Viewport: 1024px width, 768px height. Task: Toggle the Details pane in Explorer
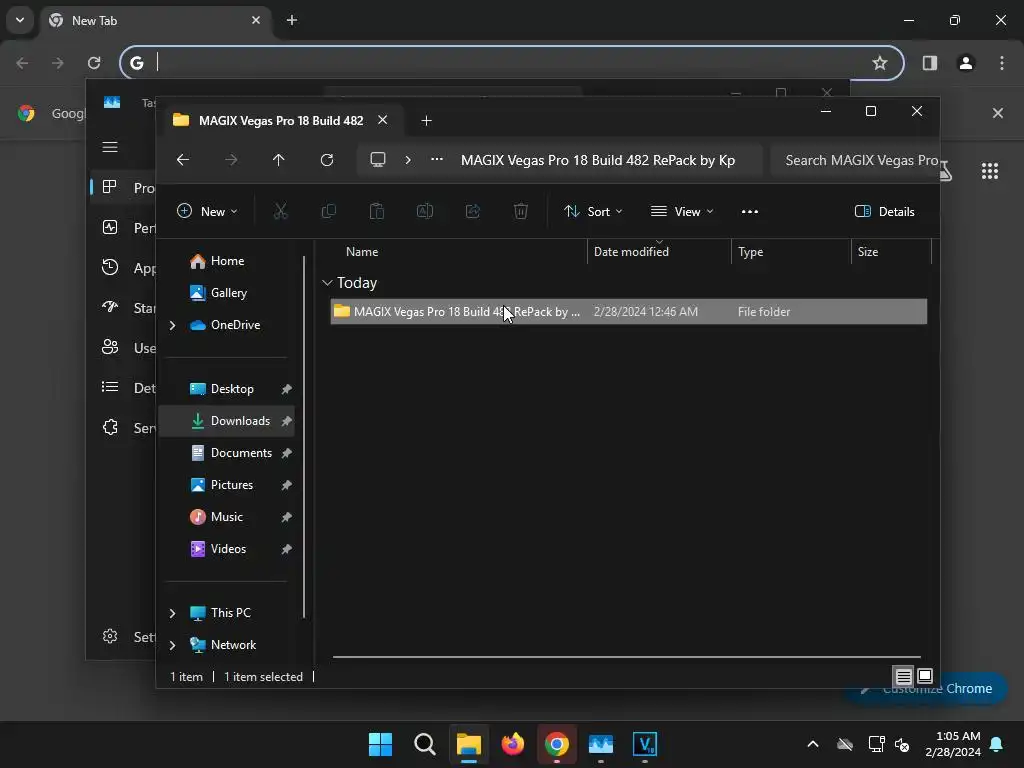(885, 211)
